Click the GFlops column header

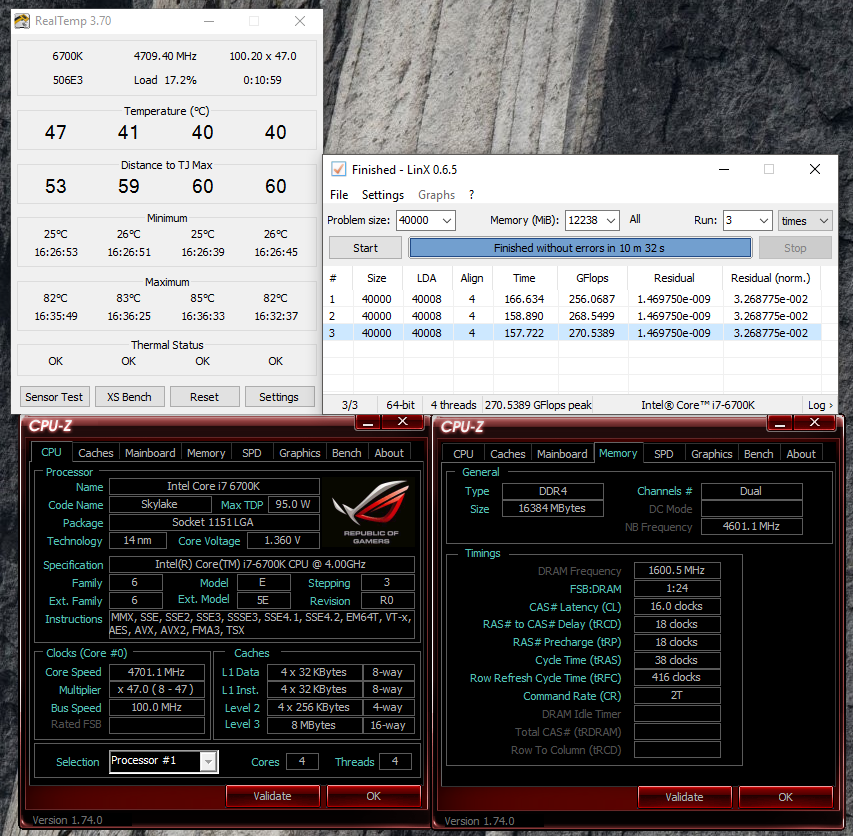(x=592, y=278)
